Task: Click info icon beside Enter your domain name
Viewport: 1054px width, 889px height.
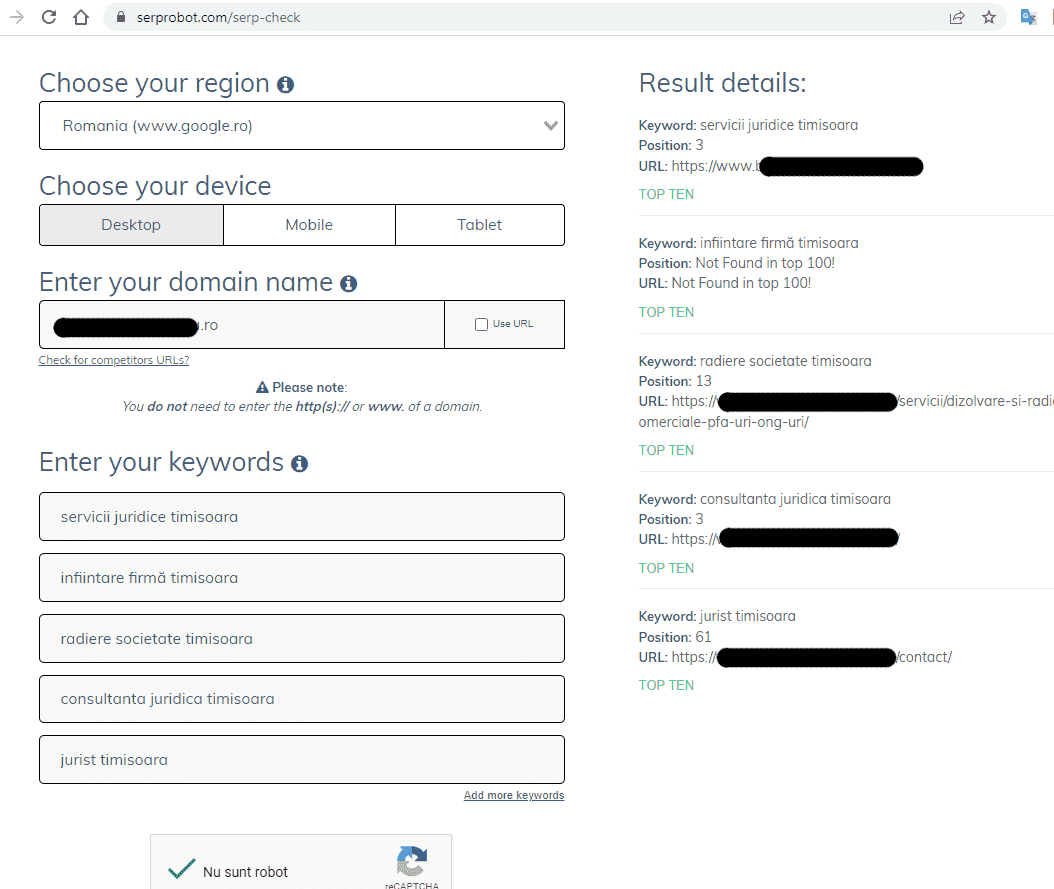Action: click(348, 284)
